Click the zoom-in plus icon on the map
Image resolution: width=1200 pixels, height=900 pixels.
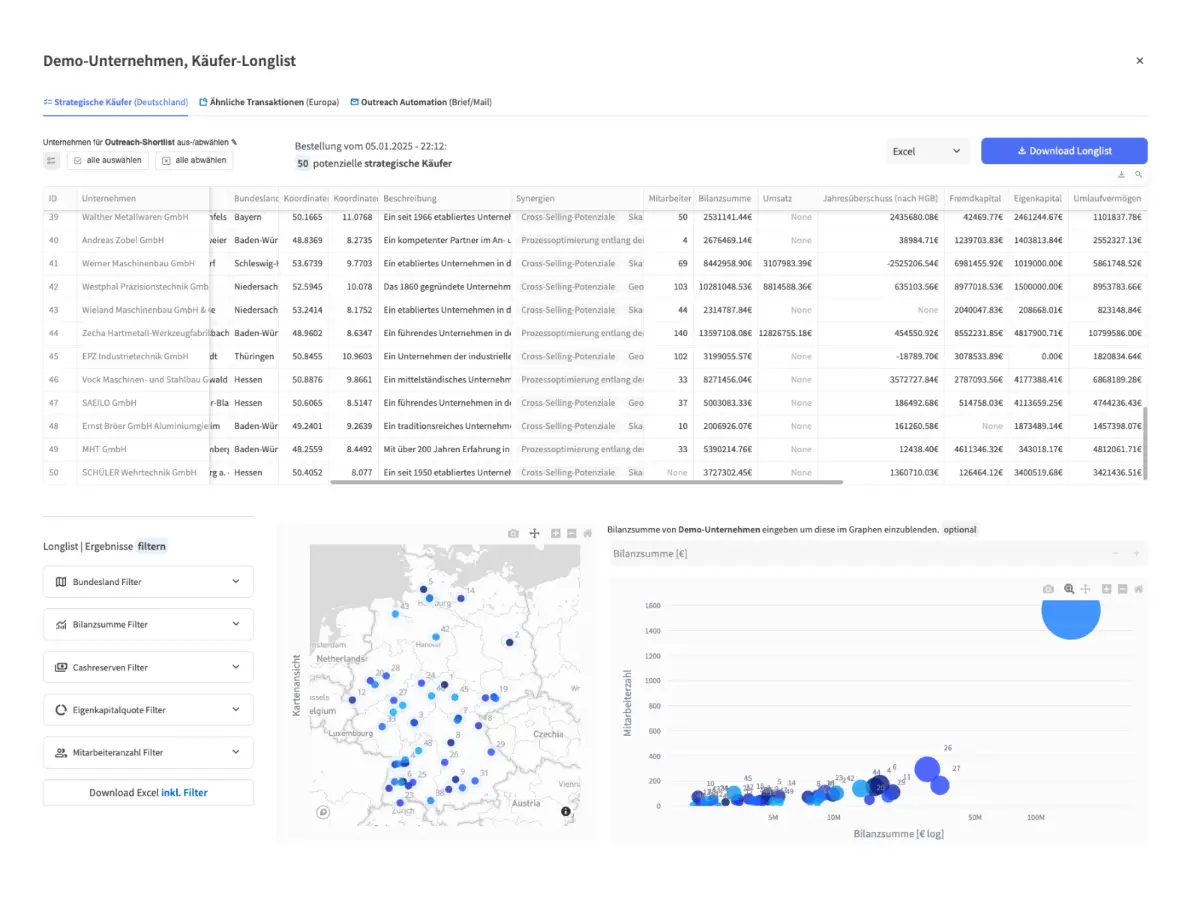(x=556, y=534)
